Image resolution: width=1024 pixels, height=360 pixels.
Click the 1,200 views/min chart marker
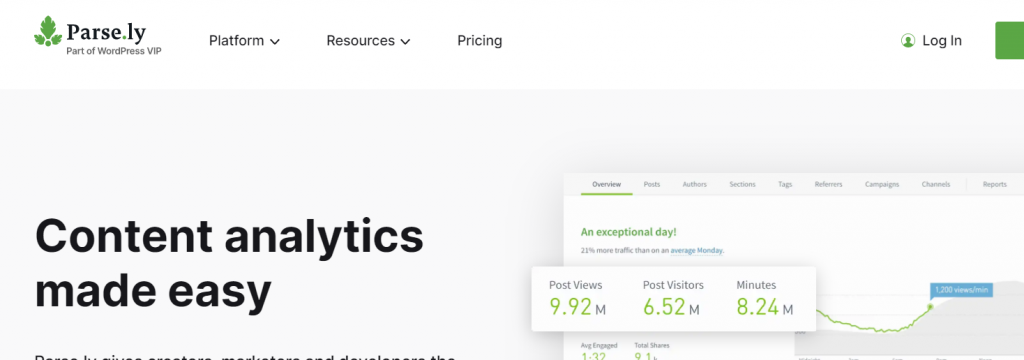[961, 290]
